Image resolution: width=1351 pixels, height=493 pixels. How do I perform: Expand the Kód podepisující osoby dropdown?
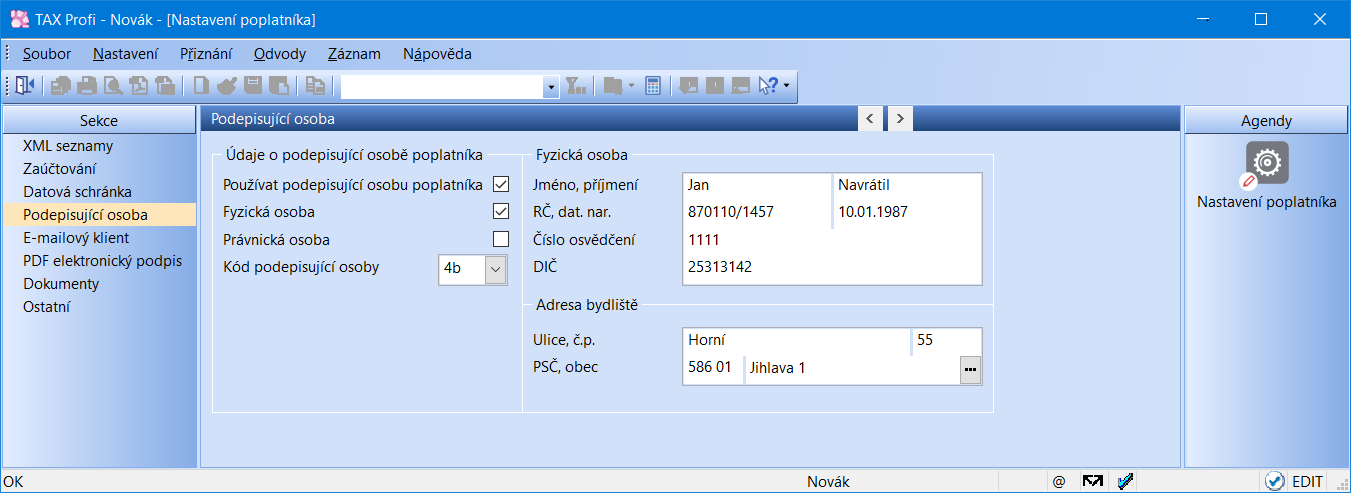click(496, 269)
